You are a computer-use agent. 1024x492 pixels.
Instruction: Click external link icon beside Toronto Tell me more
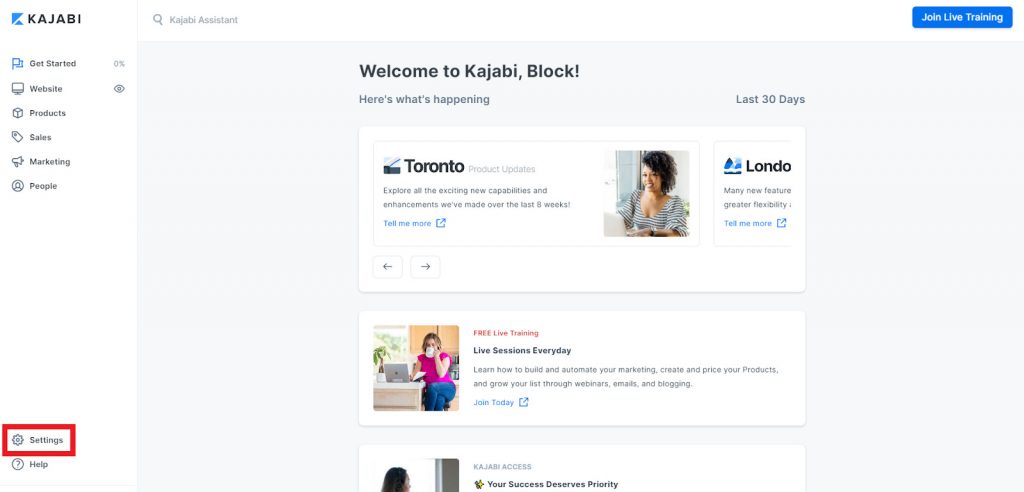(441, 223)
